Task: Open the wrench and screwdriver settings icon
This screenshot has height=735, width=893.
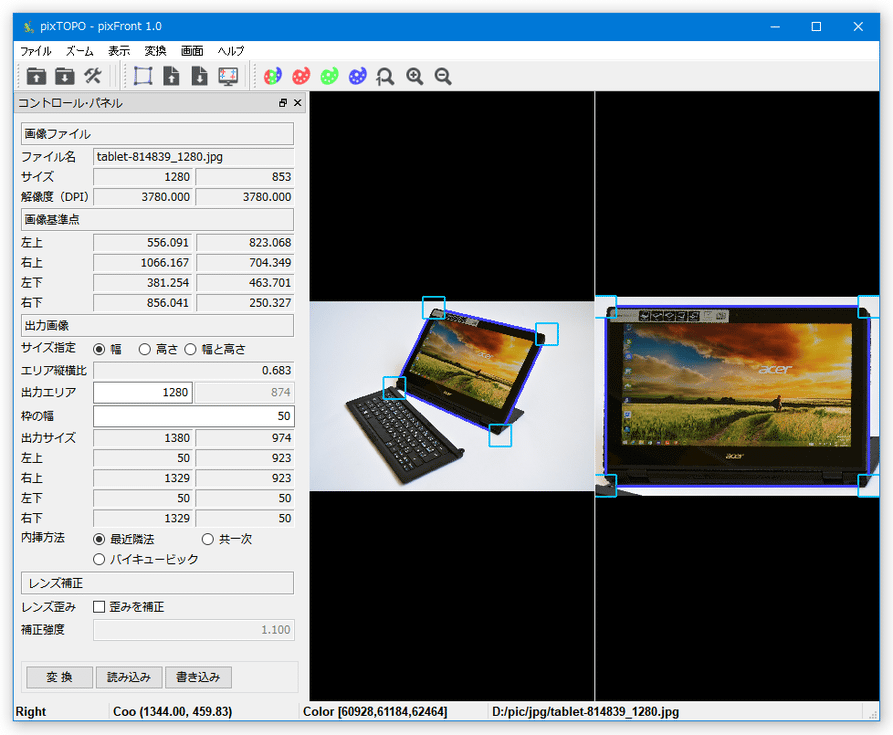Action: click(92, 76)
